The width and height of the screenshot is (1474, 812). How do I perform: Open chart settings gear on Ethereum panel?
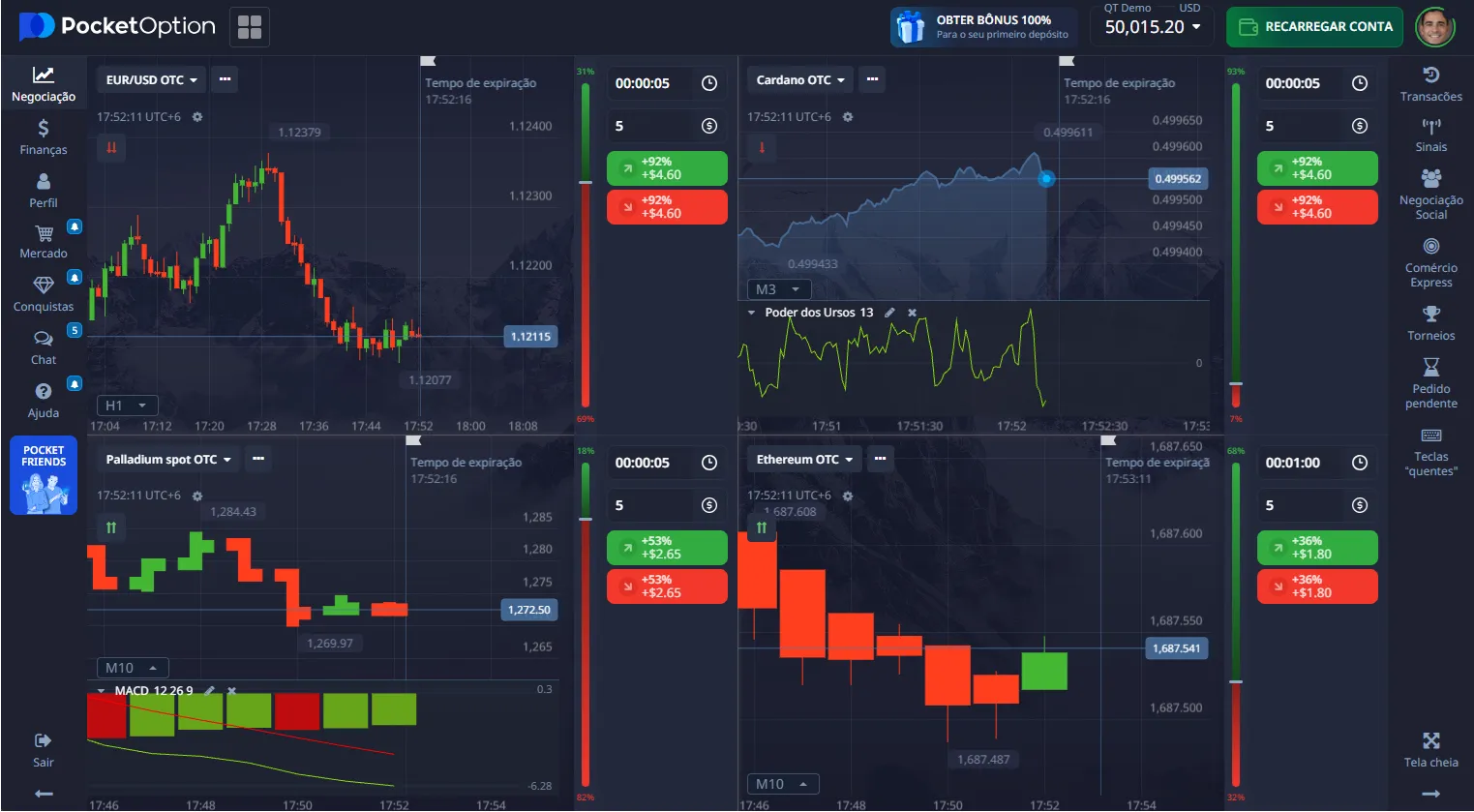pos(848,496)
